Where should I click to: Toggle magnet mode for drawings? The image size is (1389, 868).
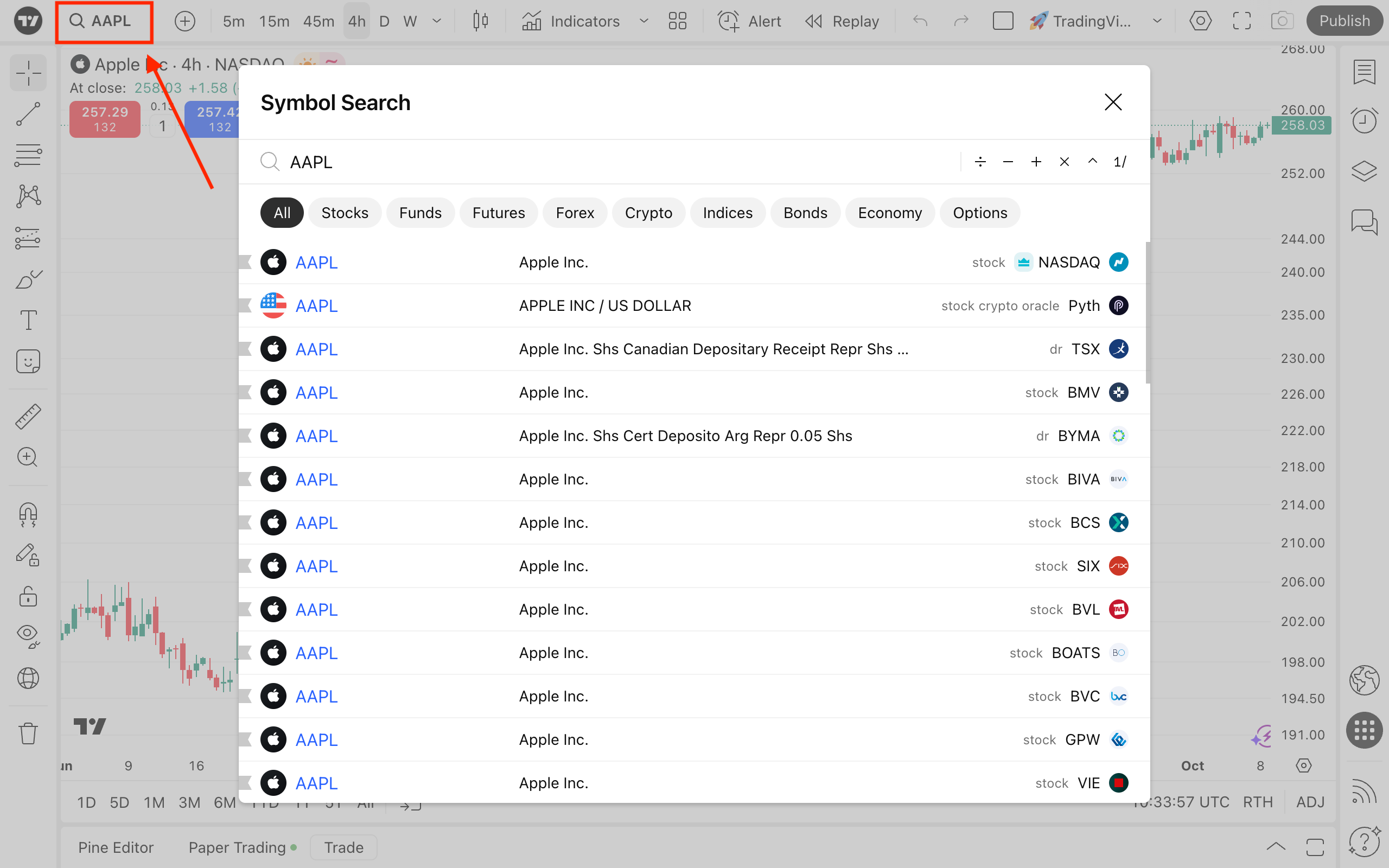tap(28, 514)
